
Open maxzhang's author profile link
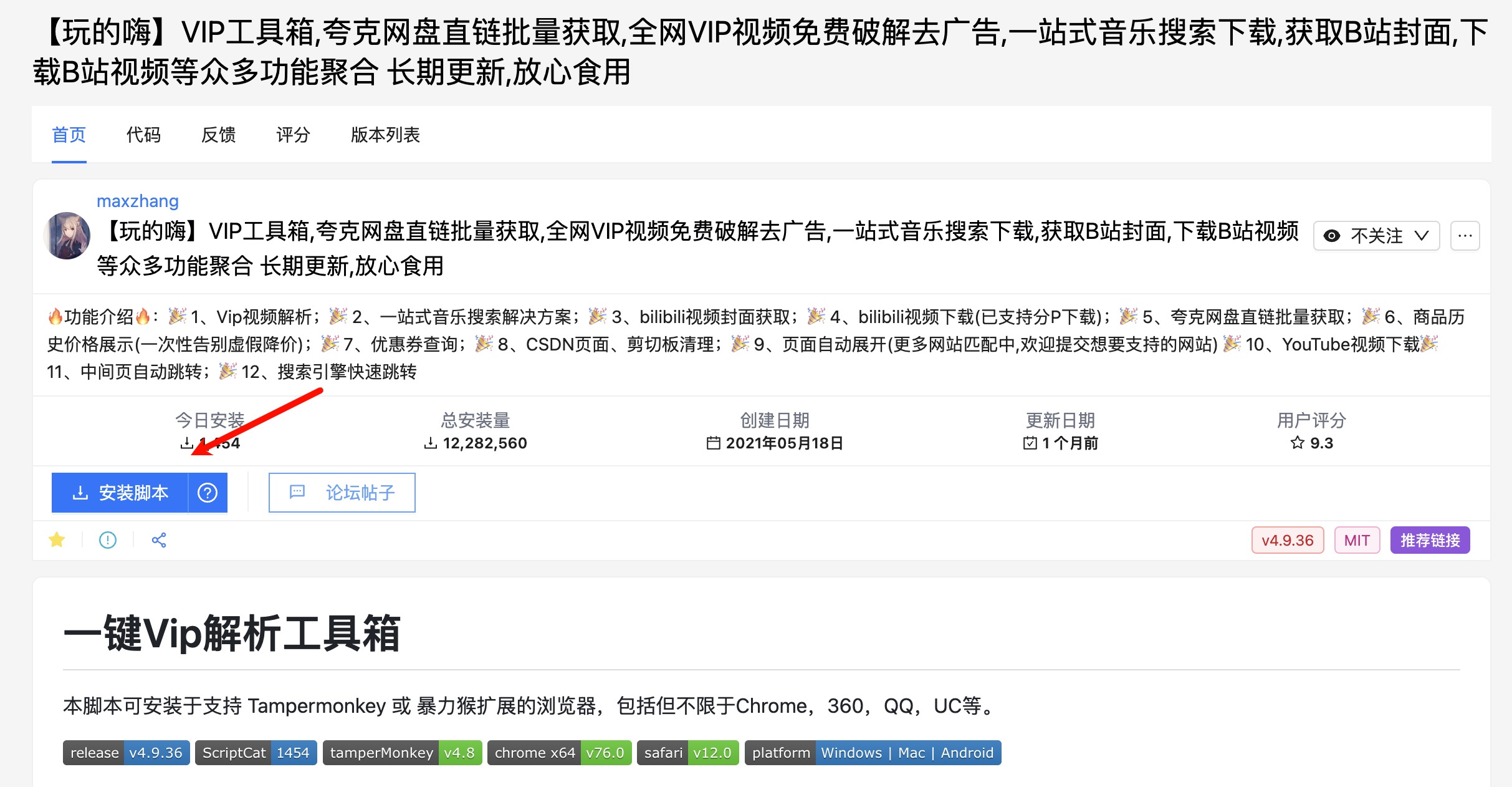tap(136, 201)
